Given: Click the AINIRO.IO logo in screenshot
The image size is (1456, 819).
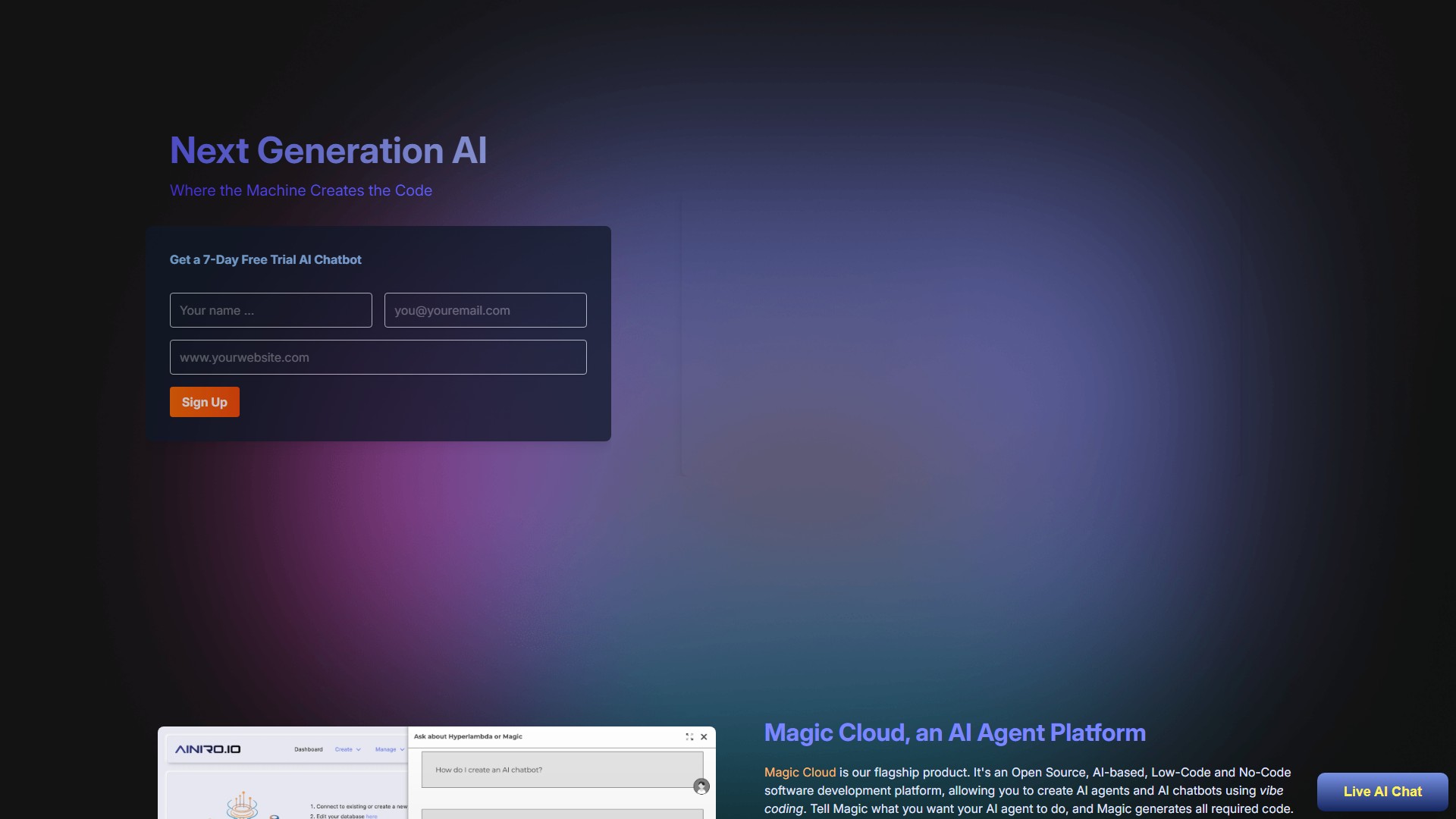Looking at the screenshot, I should click(x=208, y=749).
